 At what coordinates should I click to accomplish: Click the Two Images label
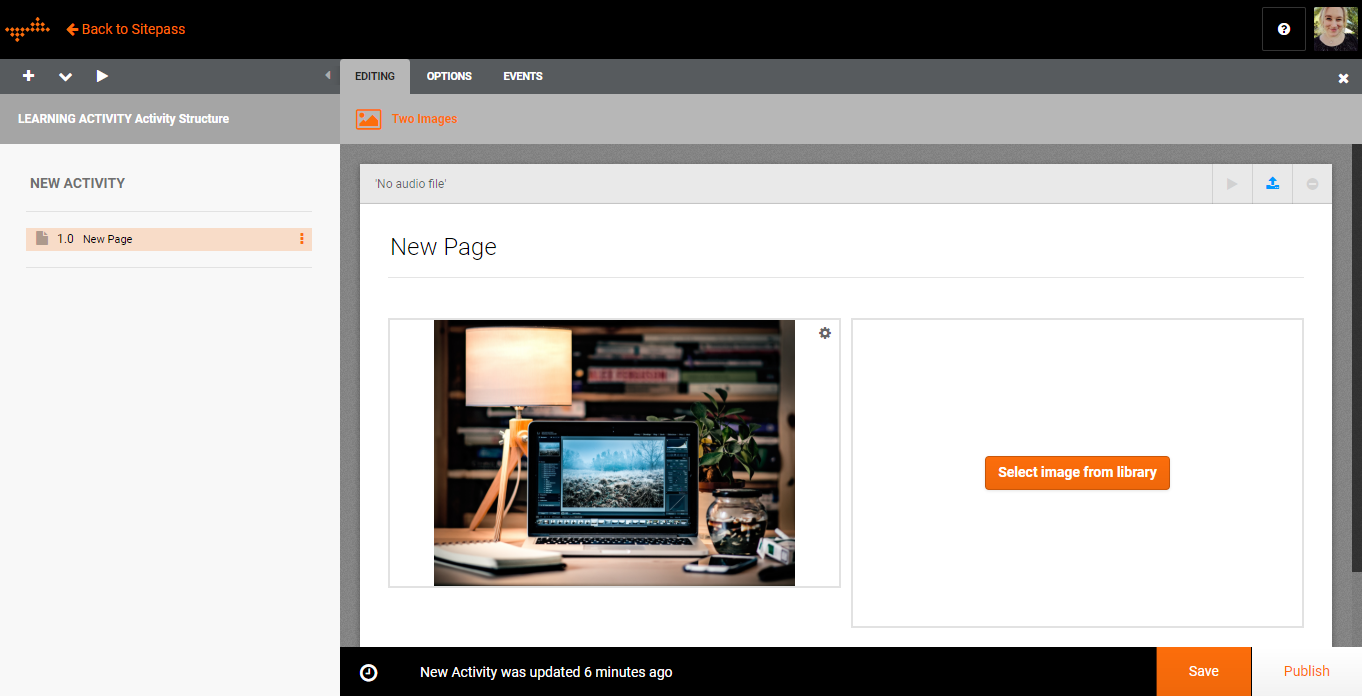(424, 119)
